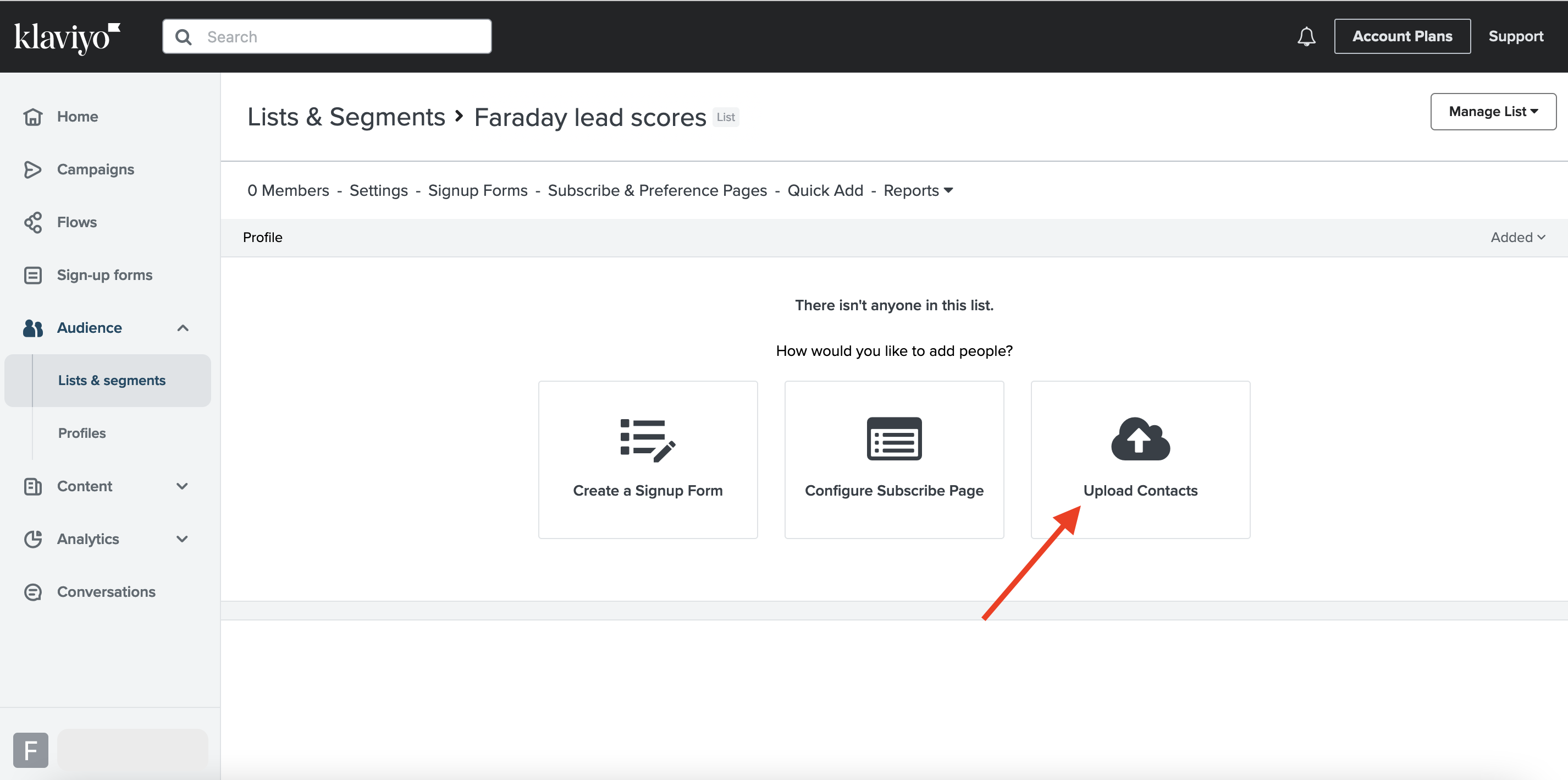
Task: Select Content in the sidebar
Action: (85, 486)
